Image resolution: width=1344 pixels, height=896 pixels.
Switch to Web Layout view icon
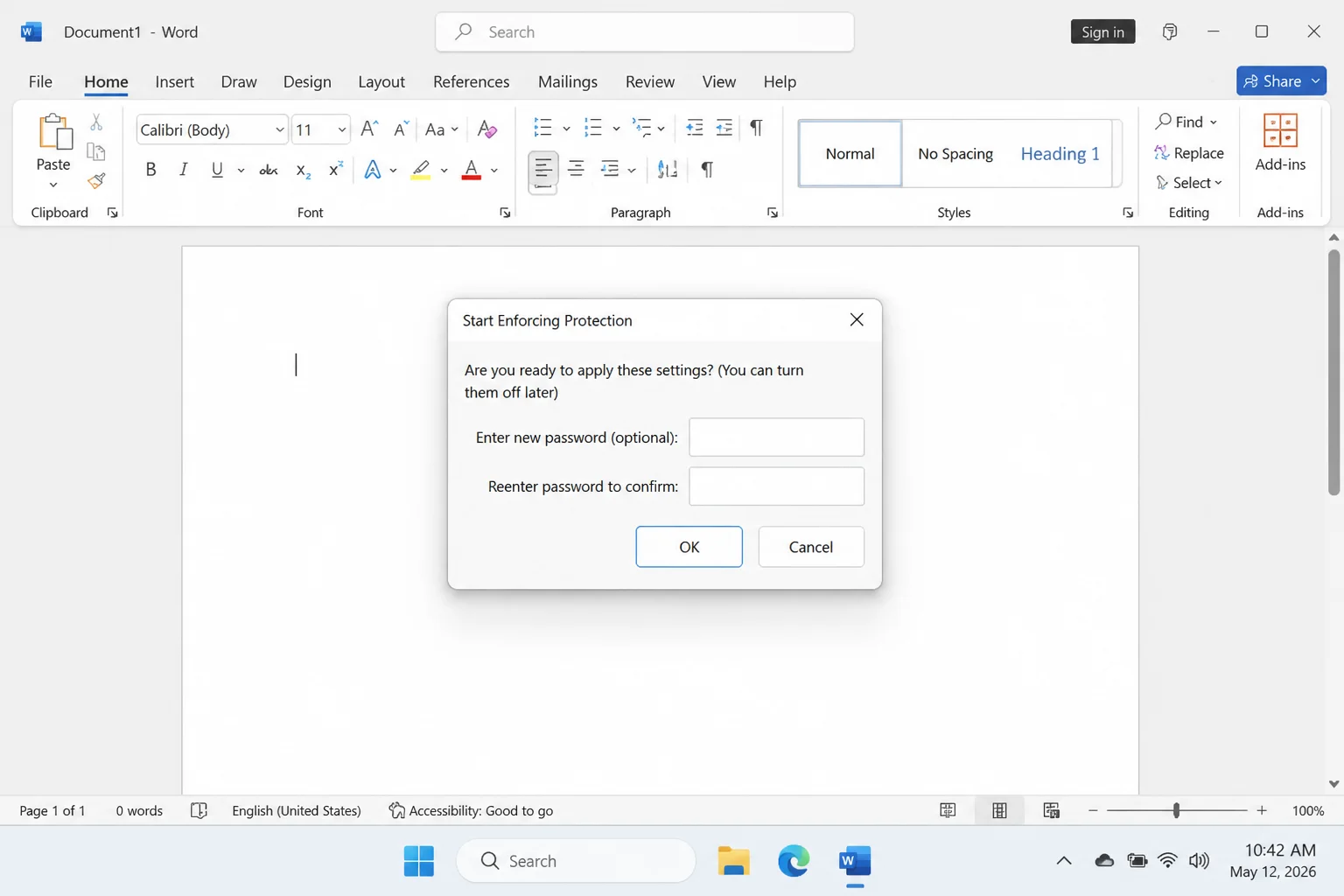click(x=1051, y=810)
